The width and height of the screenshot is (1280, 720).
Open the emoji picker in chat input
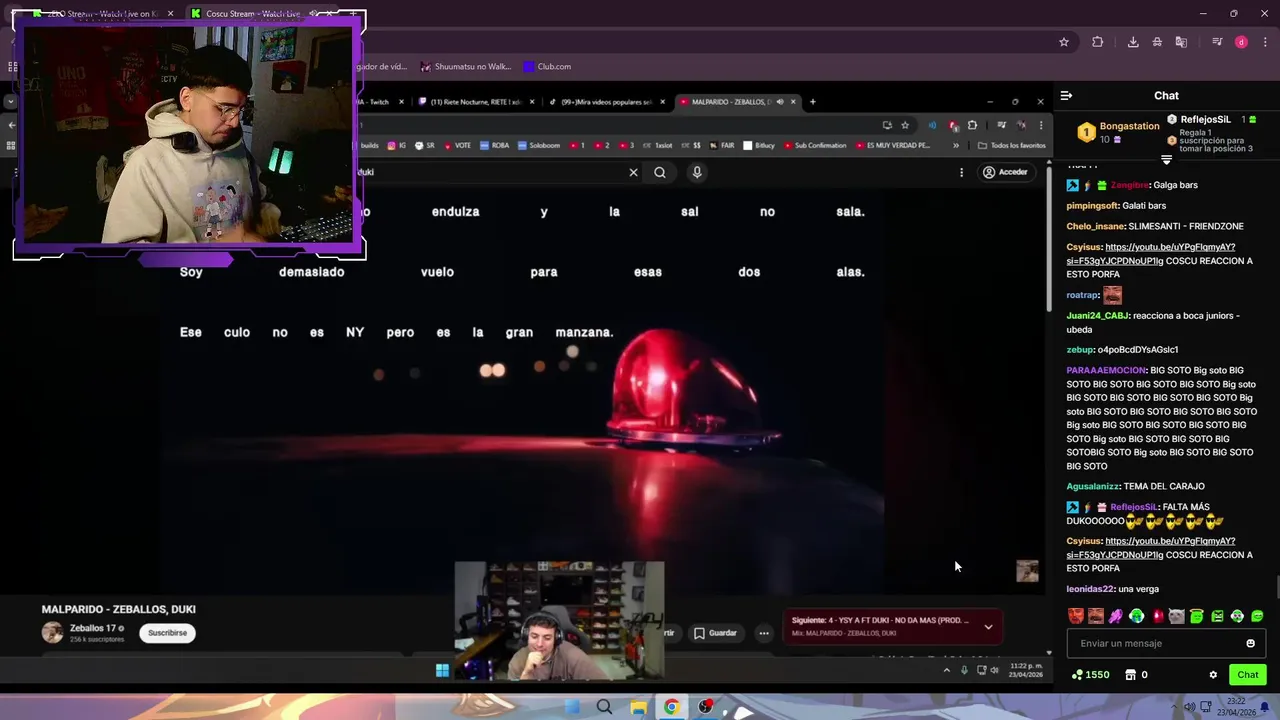[x=1250, y=643]
